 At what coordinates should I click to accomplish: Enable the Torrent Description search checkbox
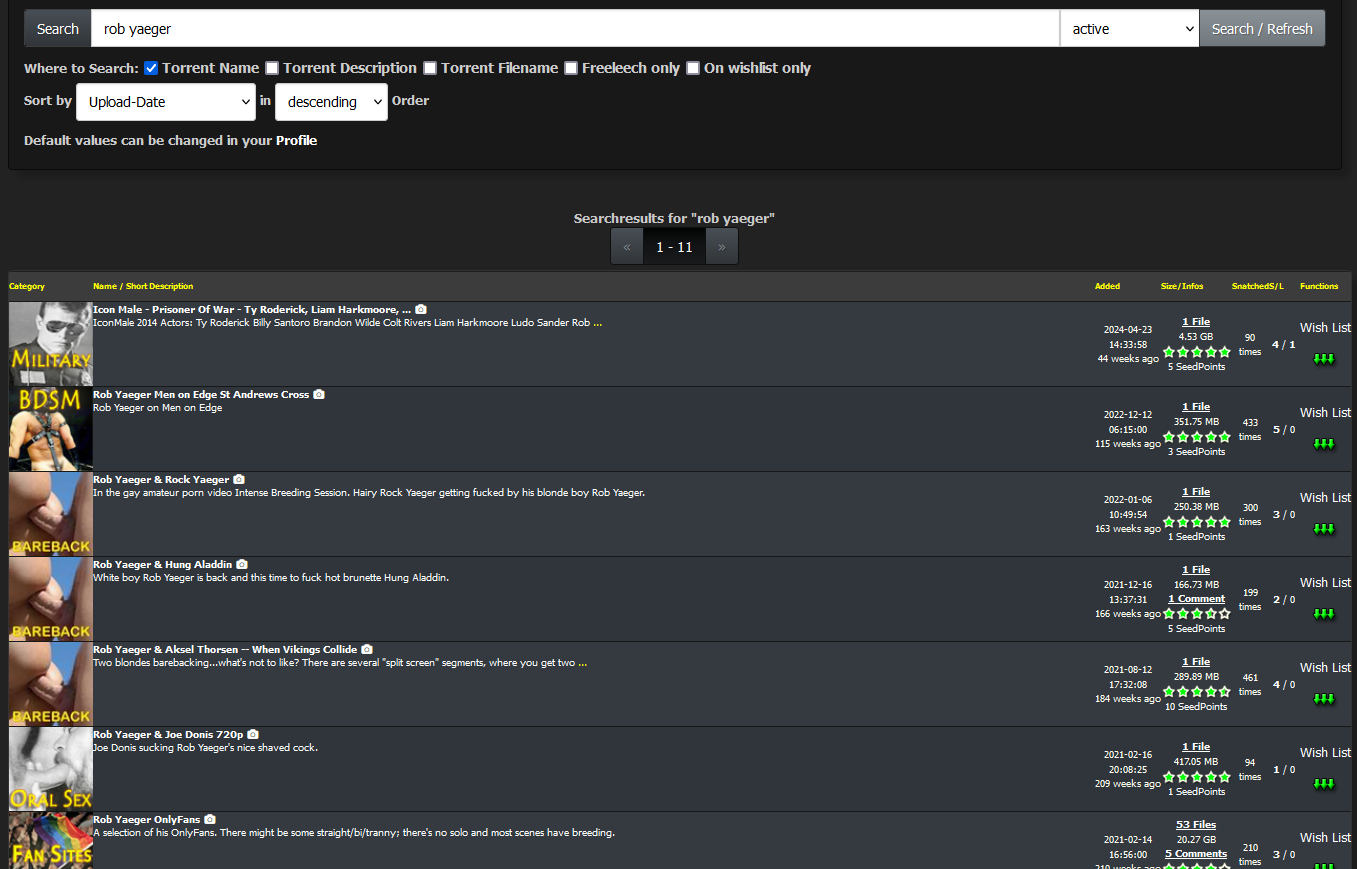(x=272, y=68)
